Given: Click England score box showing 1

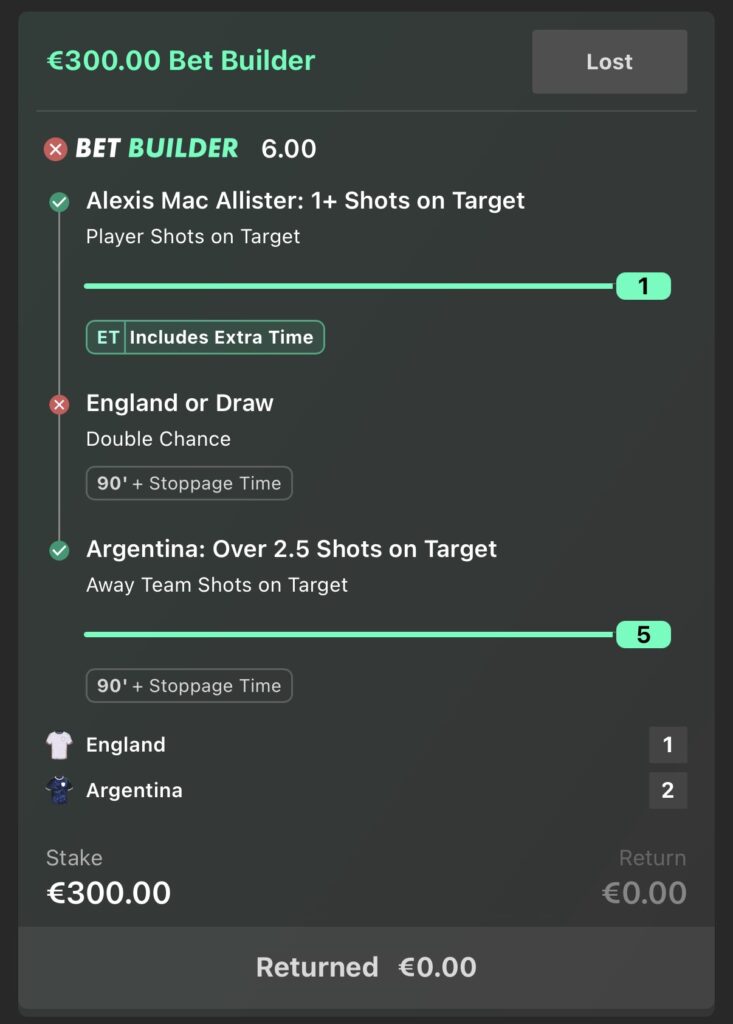Looking at the screenshot, I should (x=668, y=744).
